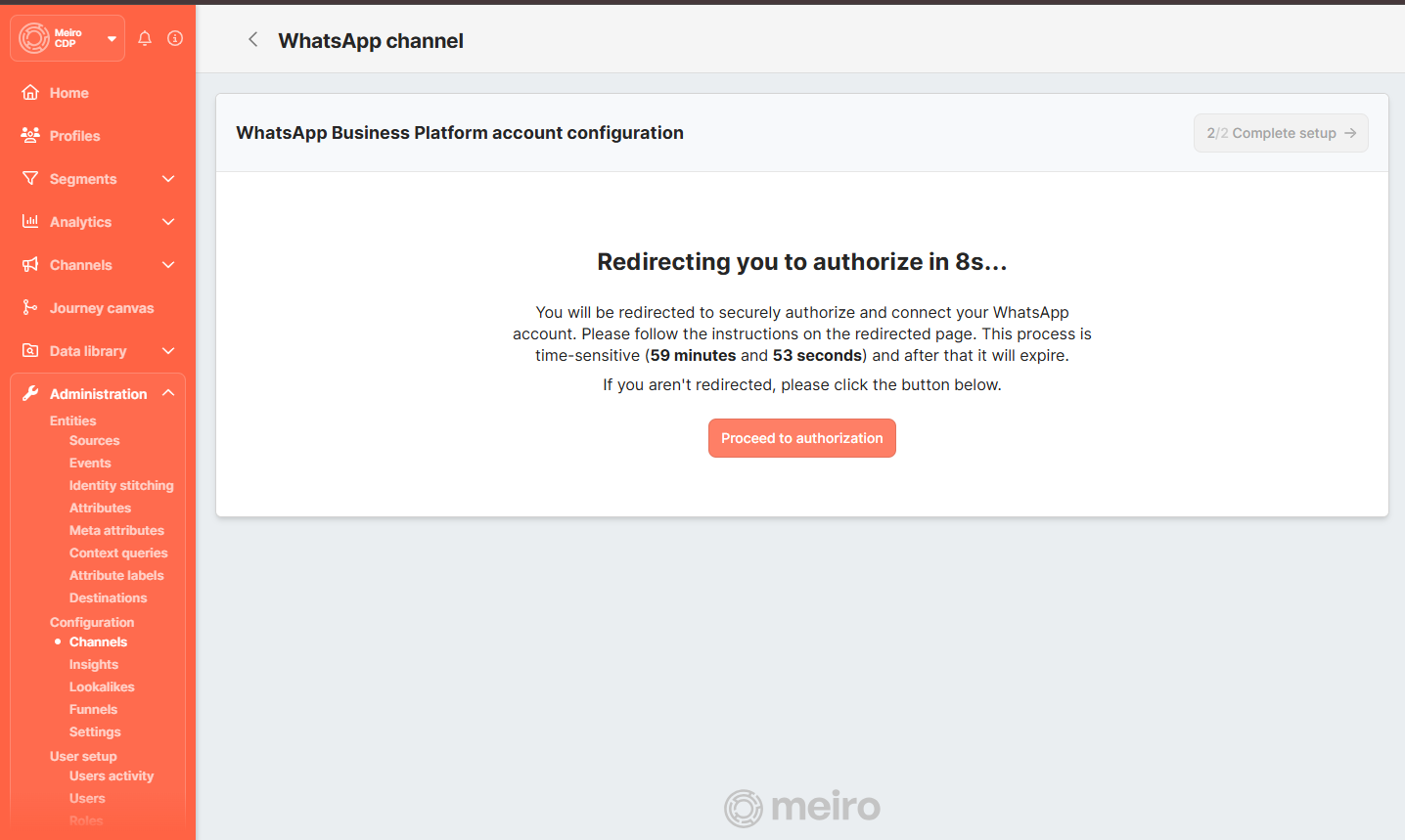Open the Analytics menu item

(81, 222)
